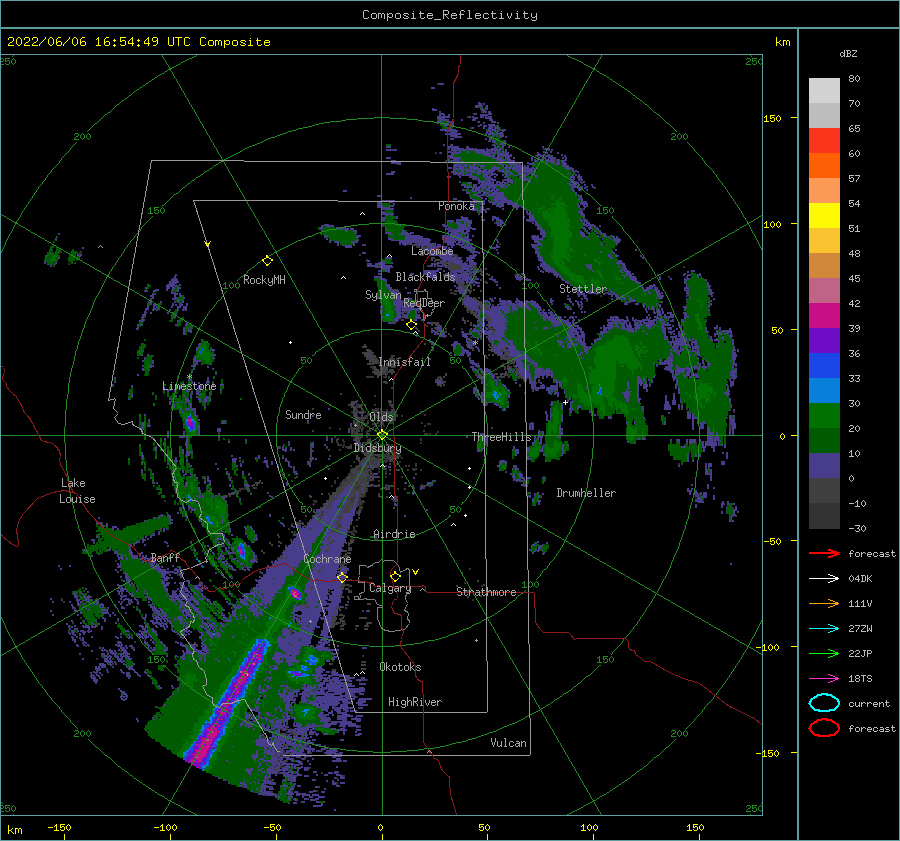Click the lightest grey swatch atop dBZ scale

click(824, 90)
